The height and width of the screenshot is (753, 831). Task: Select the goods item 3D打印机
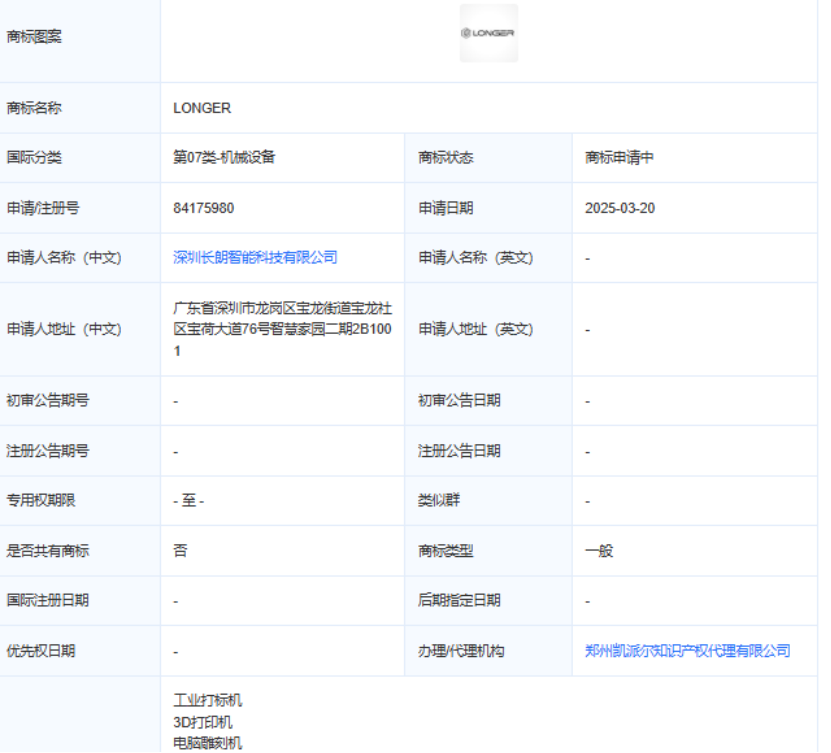pyautogui.click(x=203, y=722)
